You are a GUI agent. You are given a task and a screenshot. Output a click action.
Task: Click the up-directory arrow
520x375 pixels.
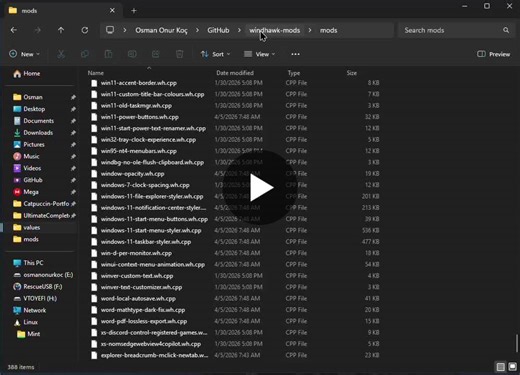pyautogui.click(x=61, y=30)
